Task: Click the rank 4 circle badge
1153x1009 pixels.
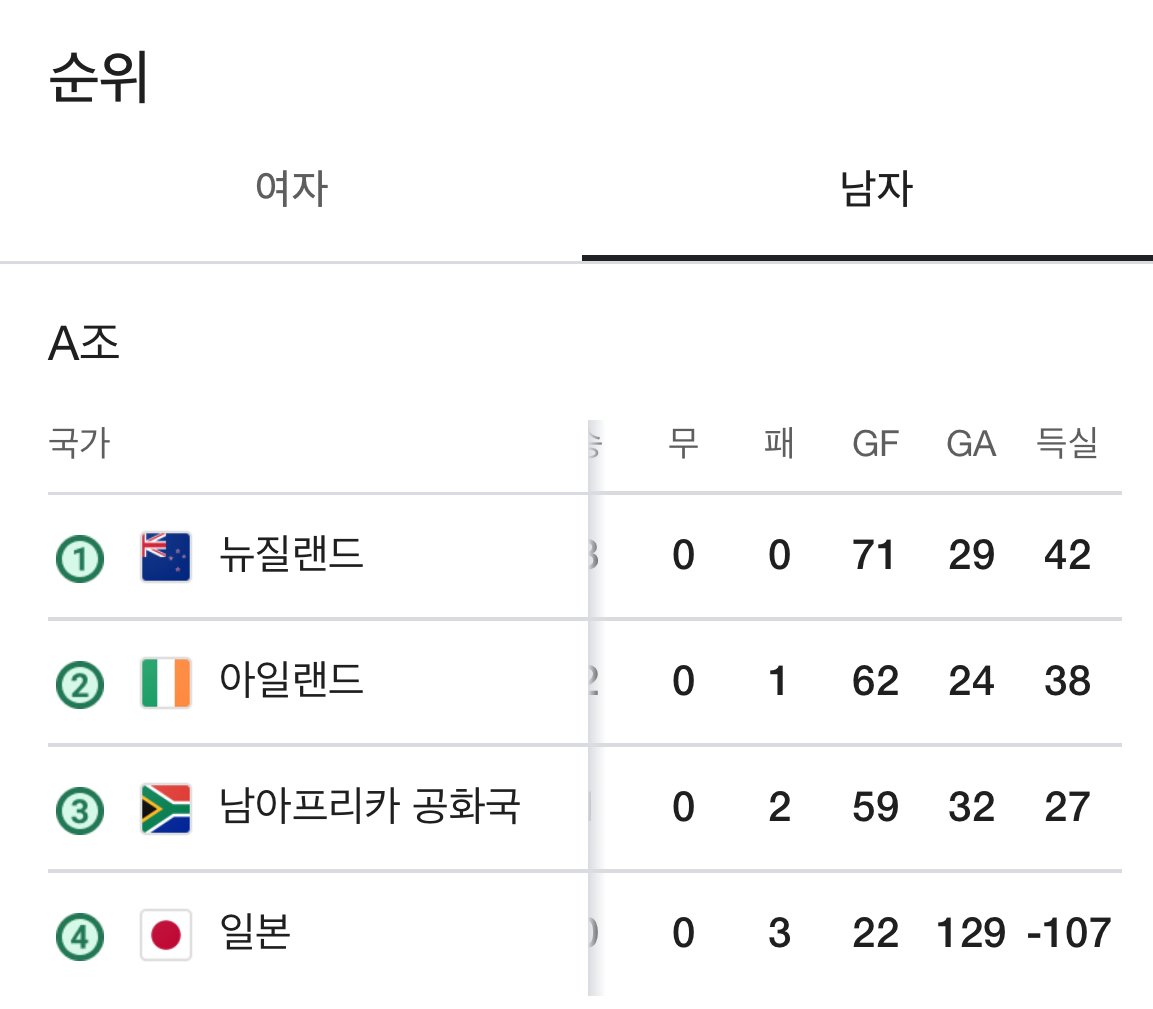Action: (x=79, y=937)
